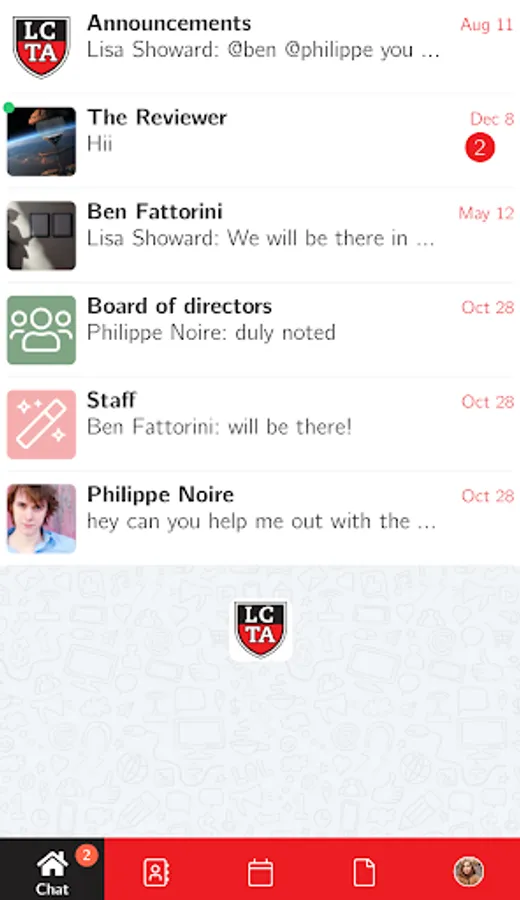Open the documents page icon in bottom bar

(364, 872)
